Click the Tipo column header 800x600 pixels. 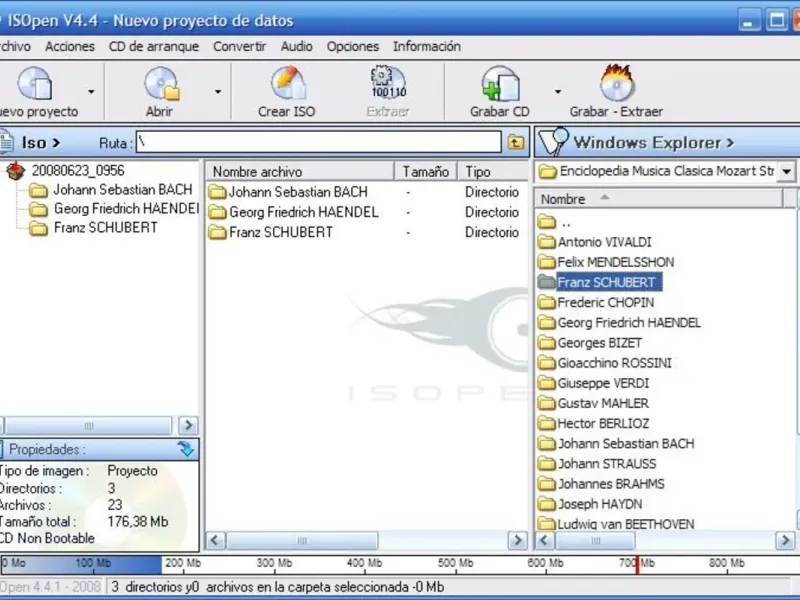coord(493,171)
